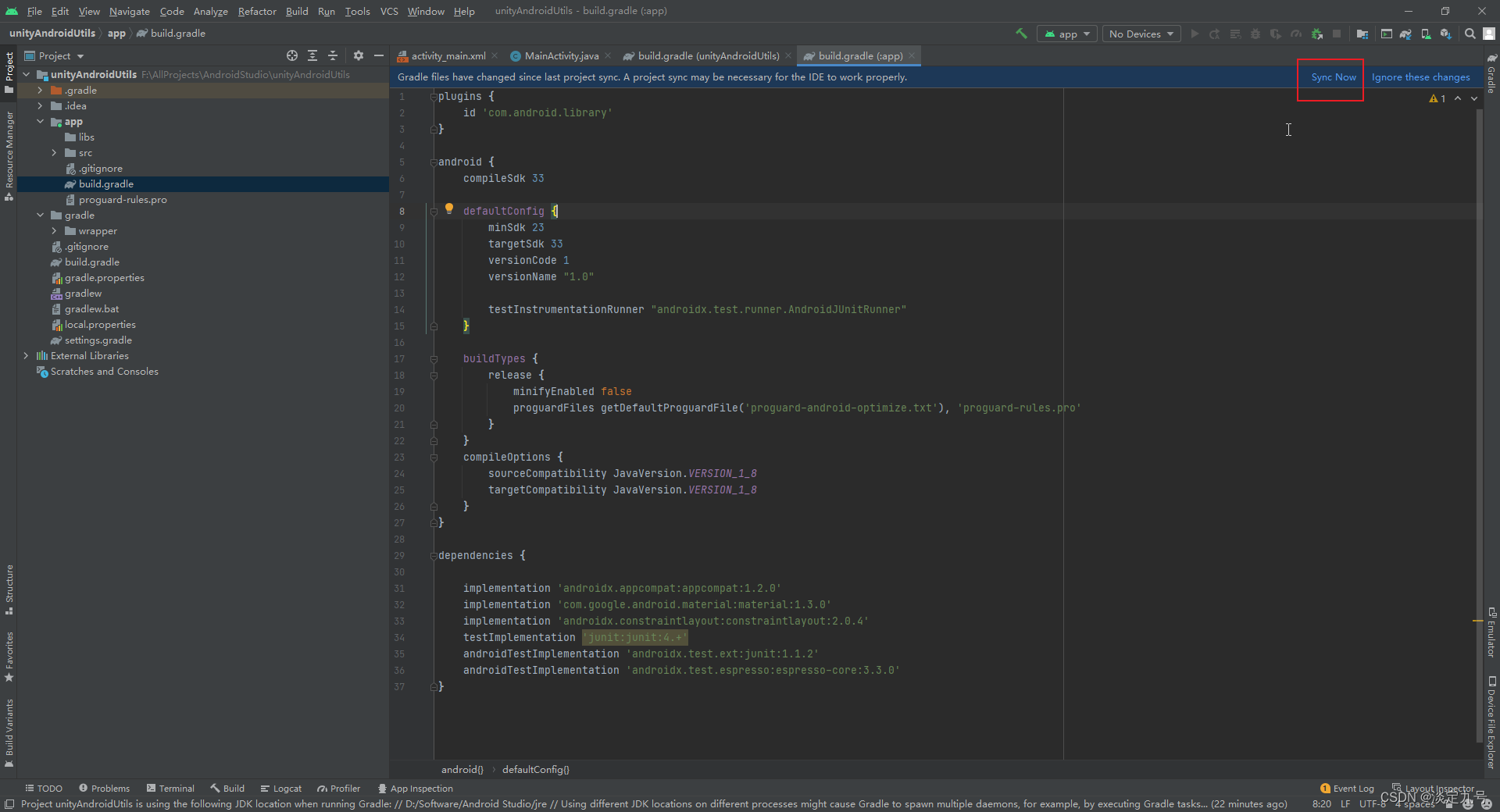This screenshot has width=1500, height=812.
Task: Toggle the Gradle side panel
Action: click(1491, 74)
